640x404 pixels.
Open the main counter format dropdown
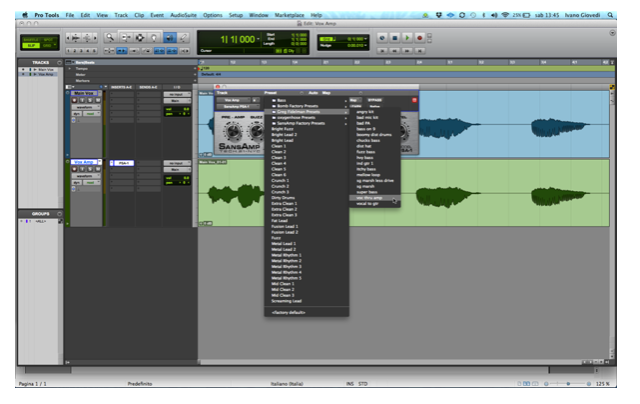pos(258,39)
